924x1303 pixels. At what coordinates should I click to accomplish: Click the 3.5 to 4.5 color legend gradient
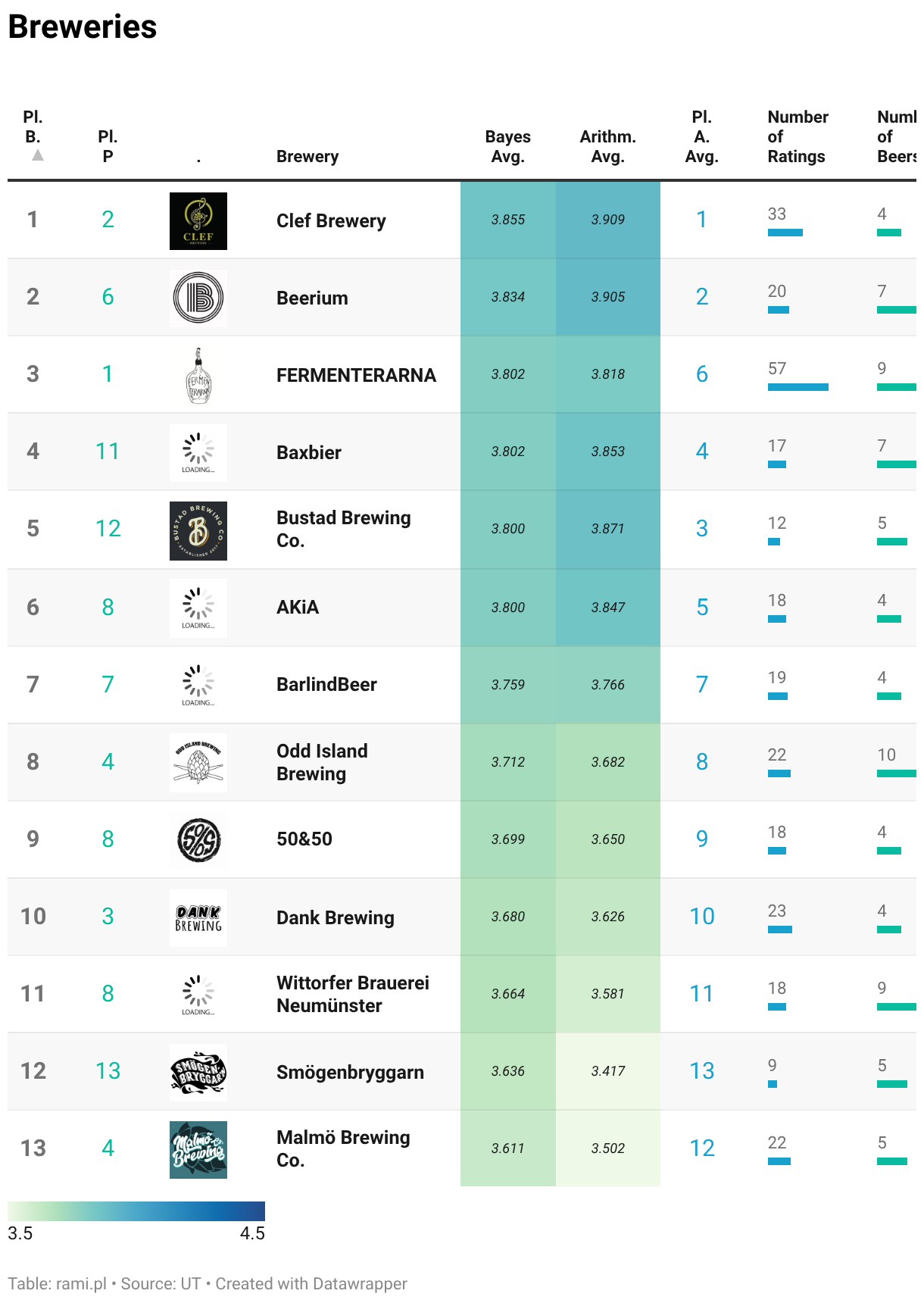click(136, 1211)
